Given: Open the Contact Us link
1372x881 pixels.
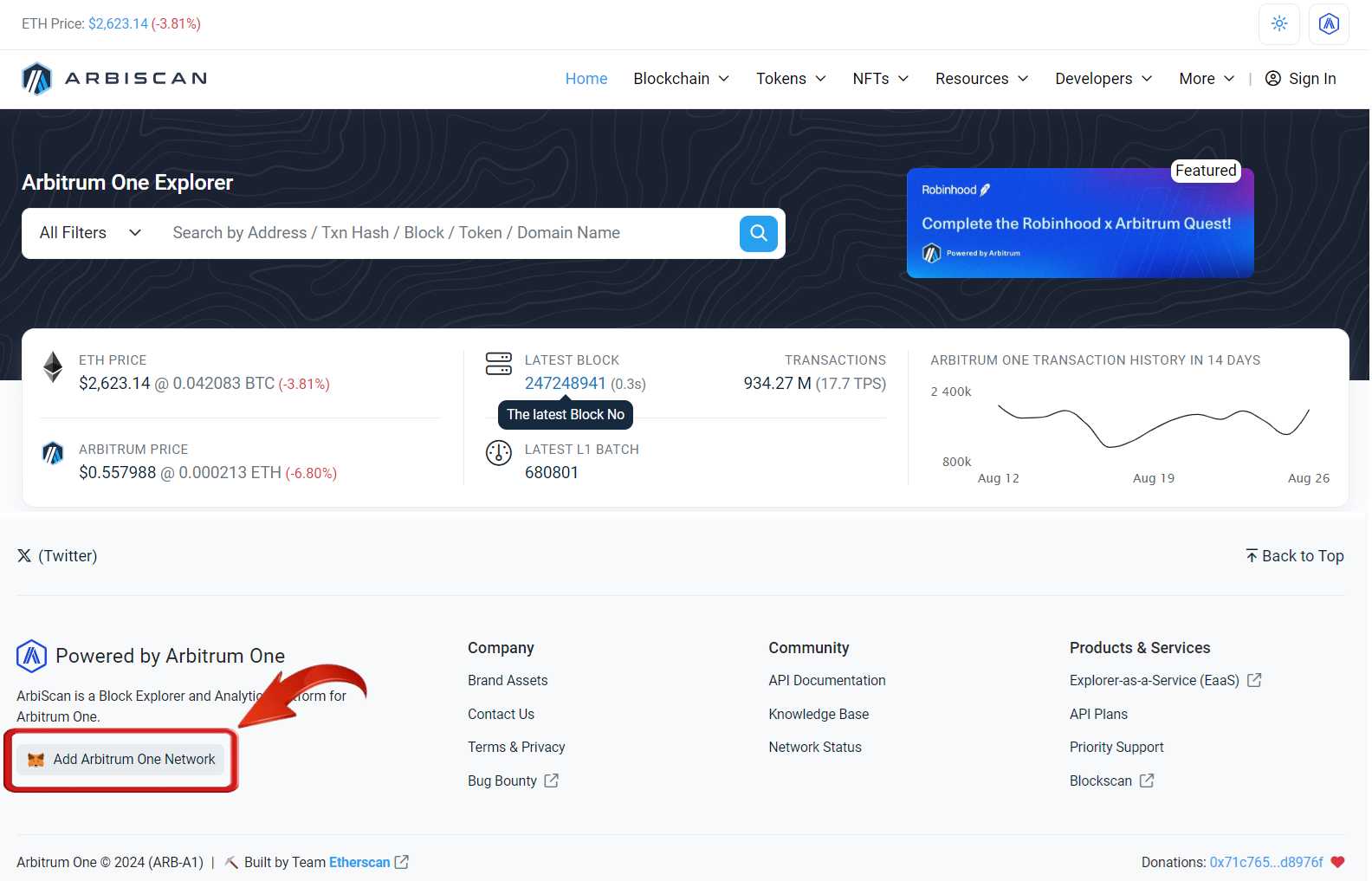Looking at the screenshot, I should tap(501, 715).
